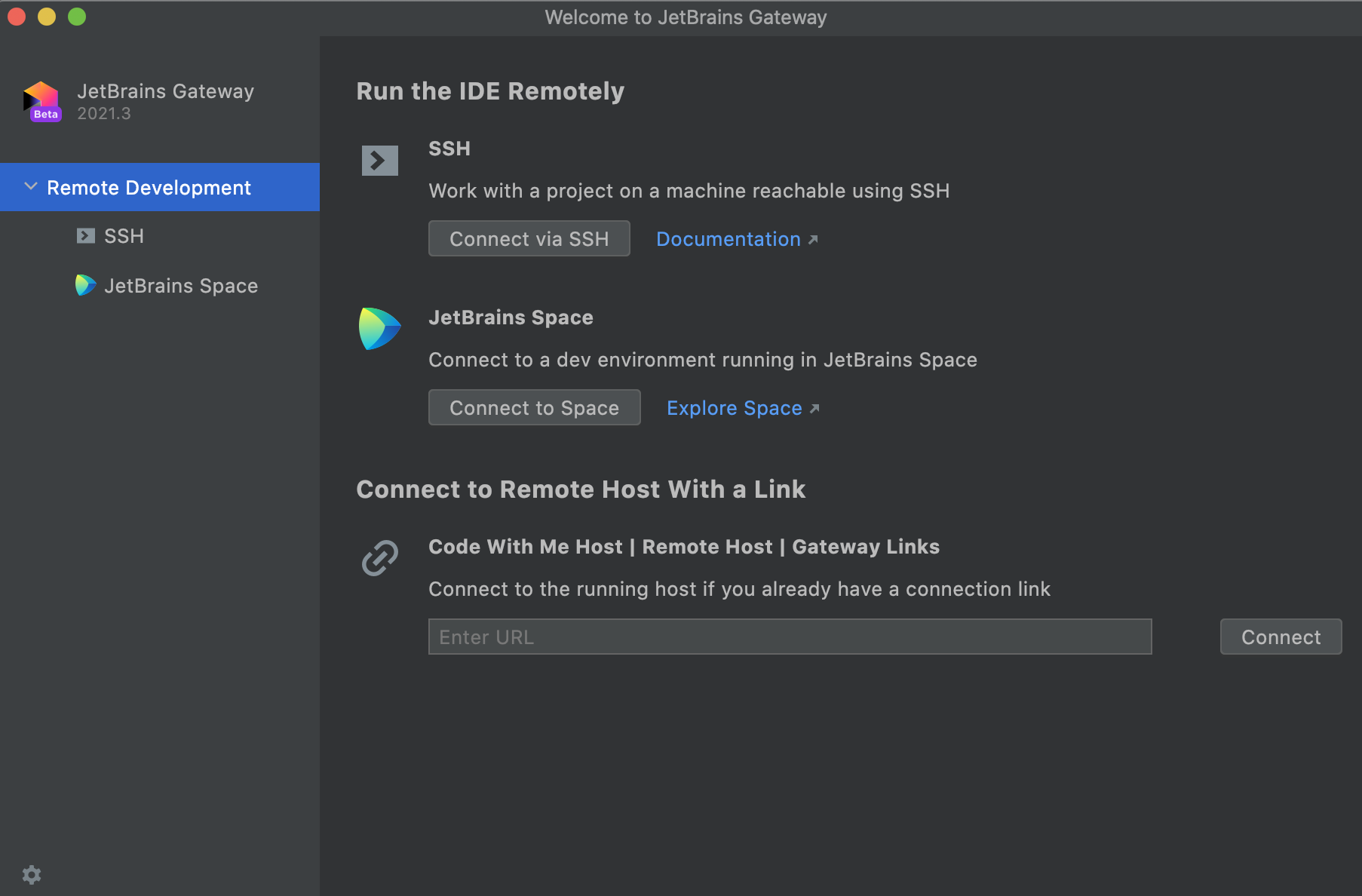
Task: Collapse the Remote Development tree chevron
Action: pyautogui.click(x=31, y=186)
